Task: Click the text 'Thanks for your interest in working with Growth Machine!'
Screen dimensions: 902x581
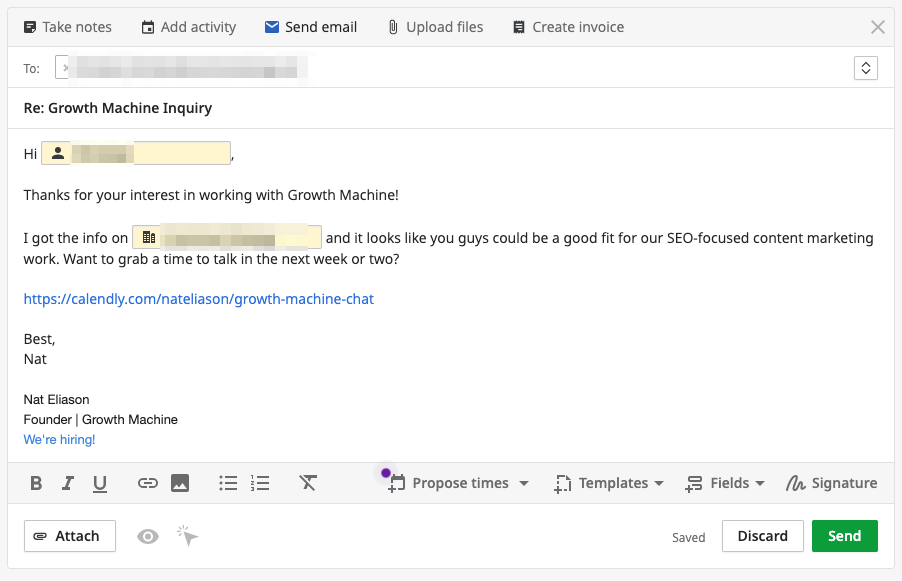Action: click(211, 195)
